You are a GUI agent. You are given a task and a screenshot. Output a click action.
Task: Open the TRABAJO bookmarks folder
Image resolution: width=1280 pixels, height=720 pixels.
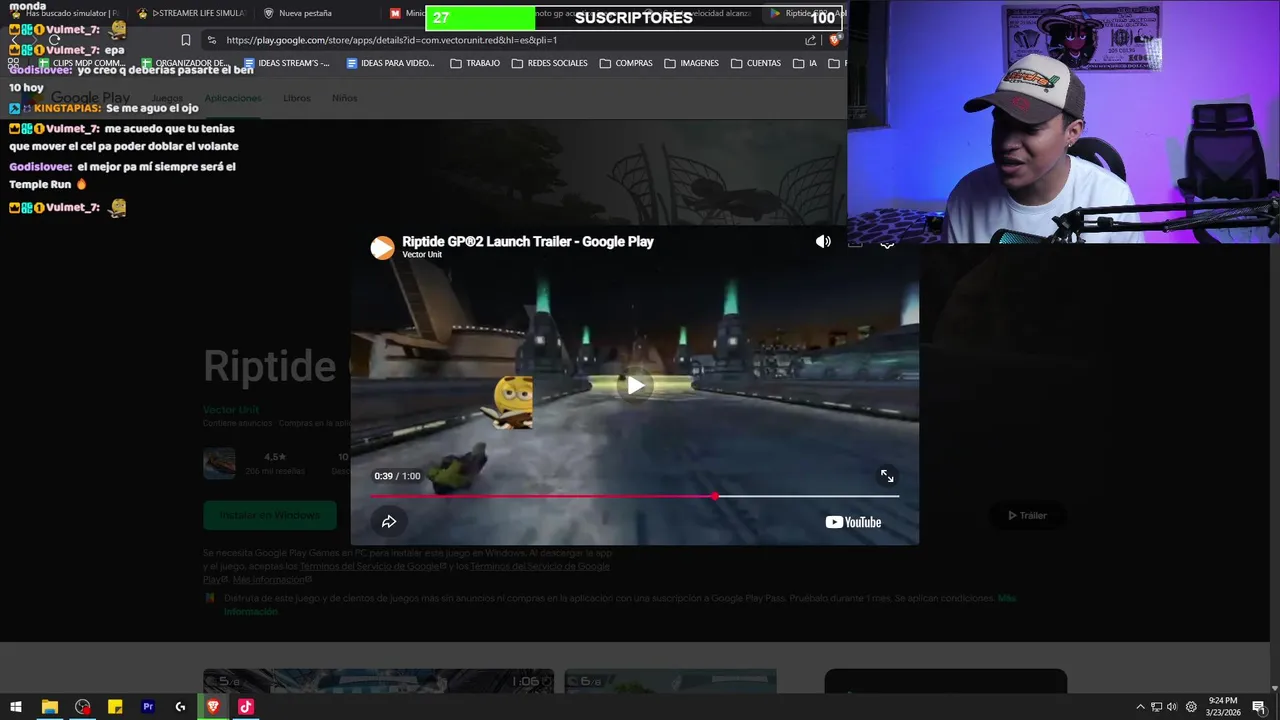475,63
